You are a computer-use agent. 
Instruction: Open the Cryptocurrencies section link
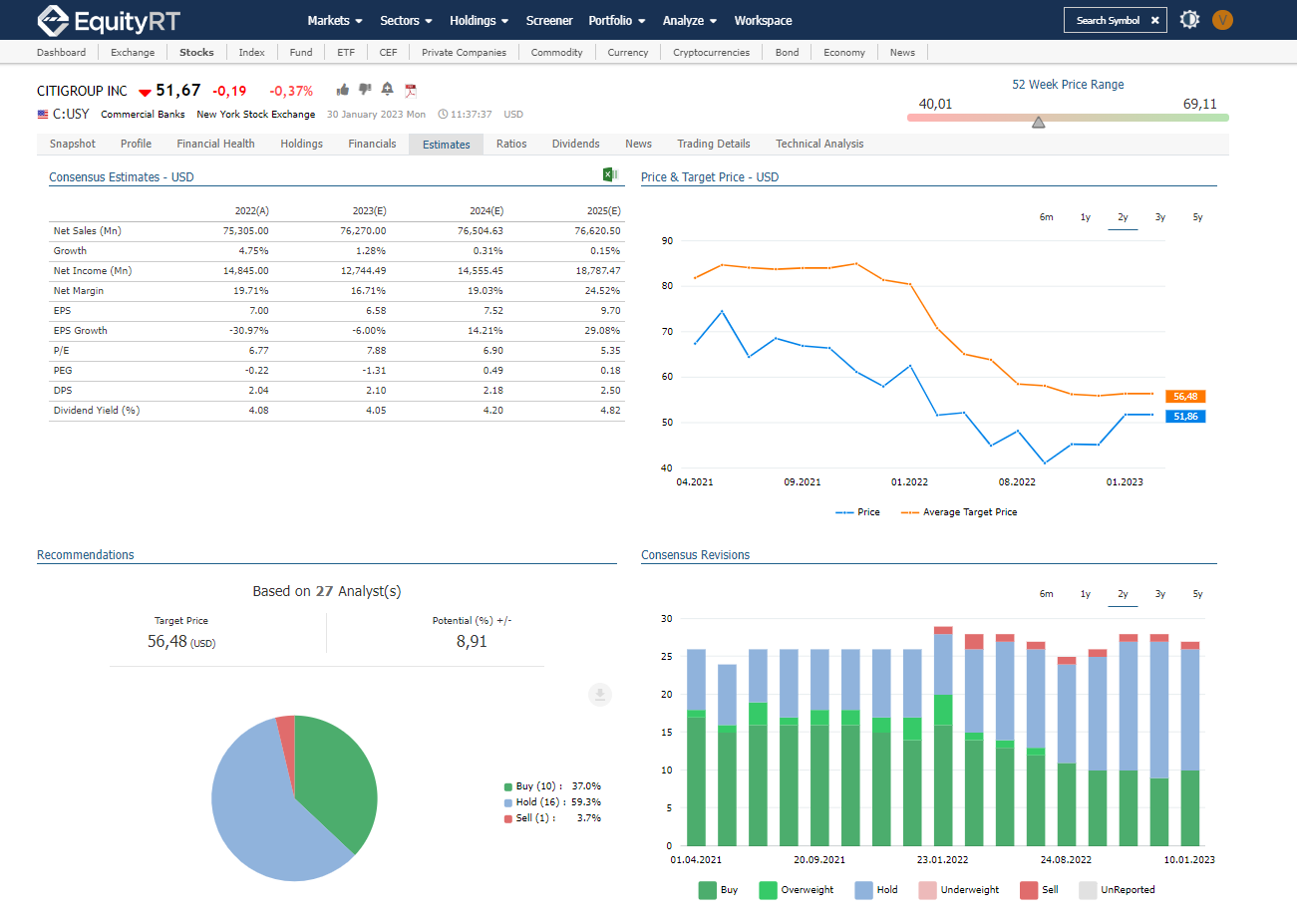point(711,52)
